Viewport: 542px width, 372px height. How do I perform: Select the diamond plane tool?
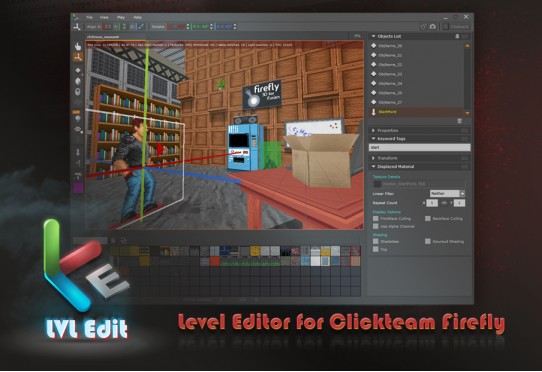pos(78,70)
